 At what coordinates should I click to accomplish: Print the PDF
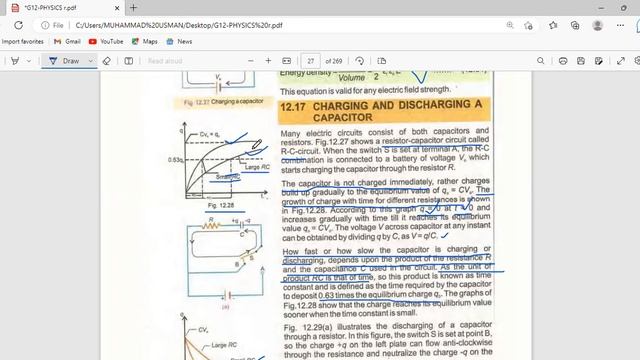click(x=563, y=61)
